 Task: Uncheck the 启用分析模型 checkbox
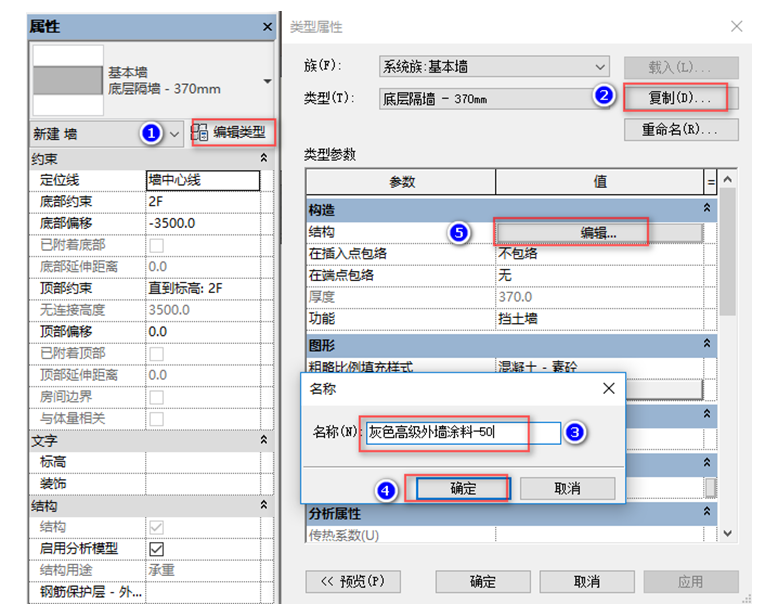pos(156,549)
